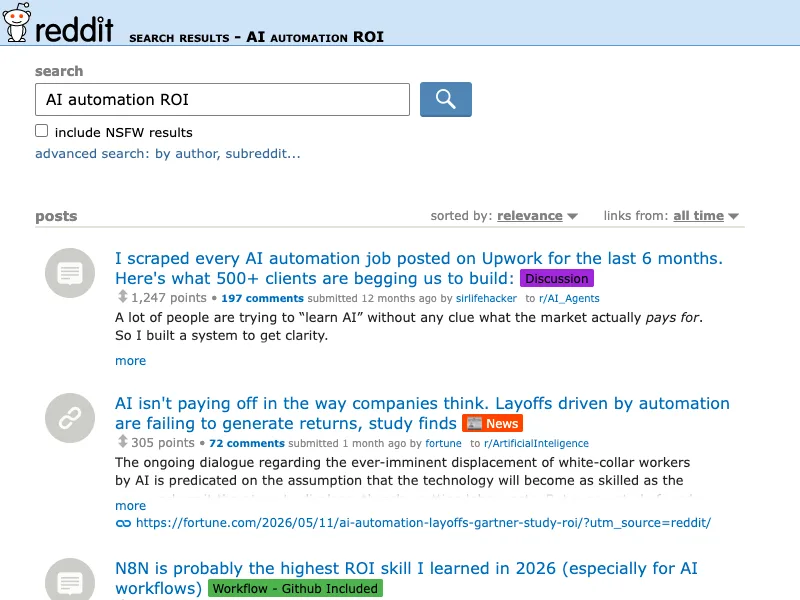Go to r/AI_Agents subreddit

pos(569,298)
